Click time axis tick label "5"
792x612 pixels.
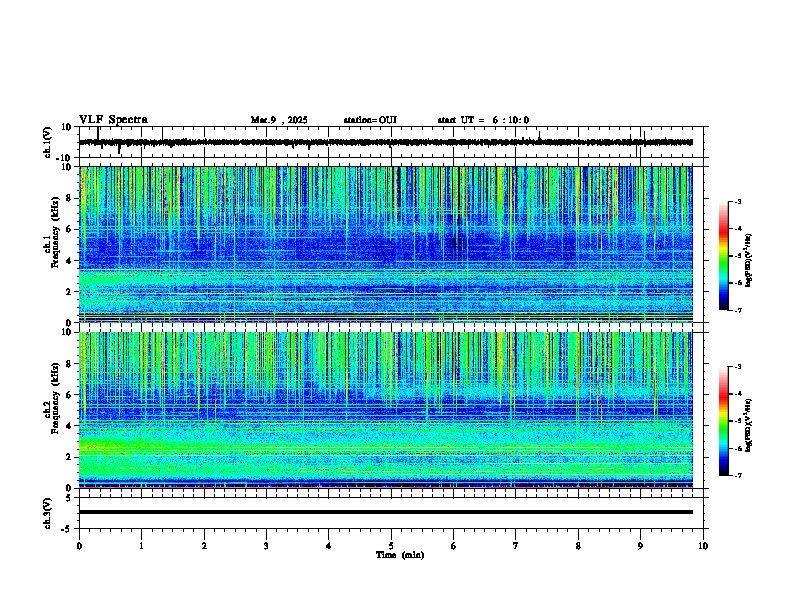pyautogui.click(x=391, y=546)
